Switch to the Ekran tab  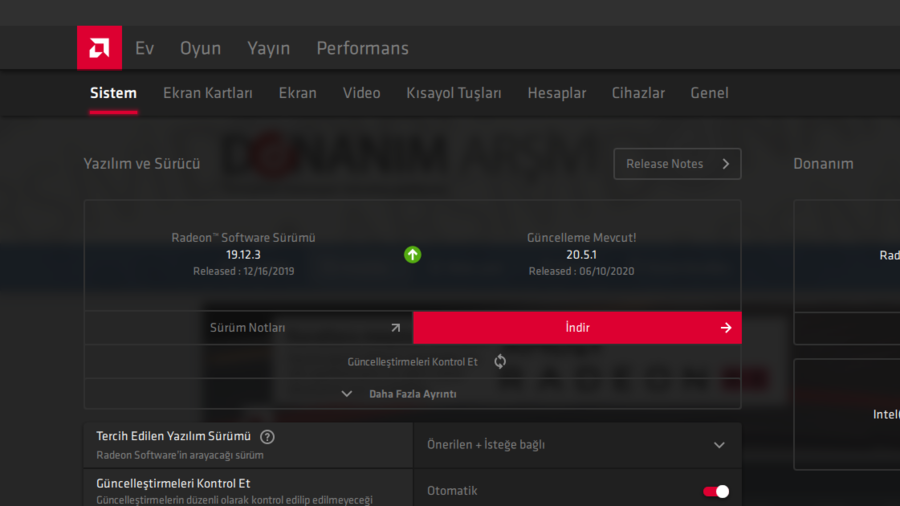[x=297, y=93]
